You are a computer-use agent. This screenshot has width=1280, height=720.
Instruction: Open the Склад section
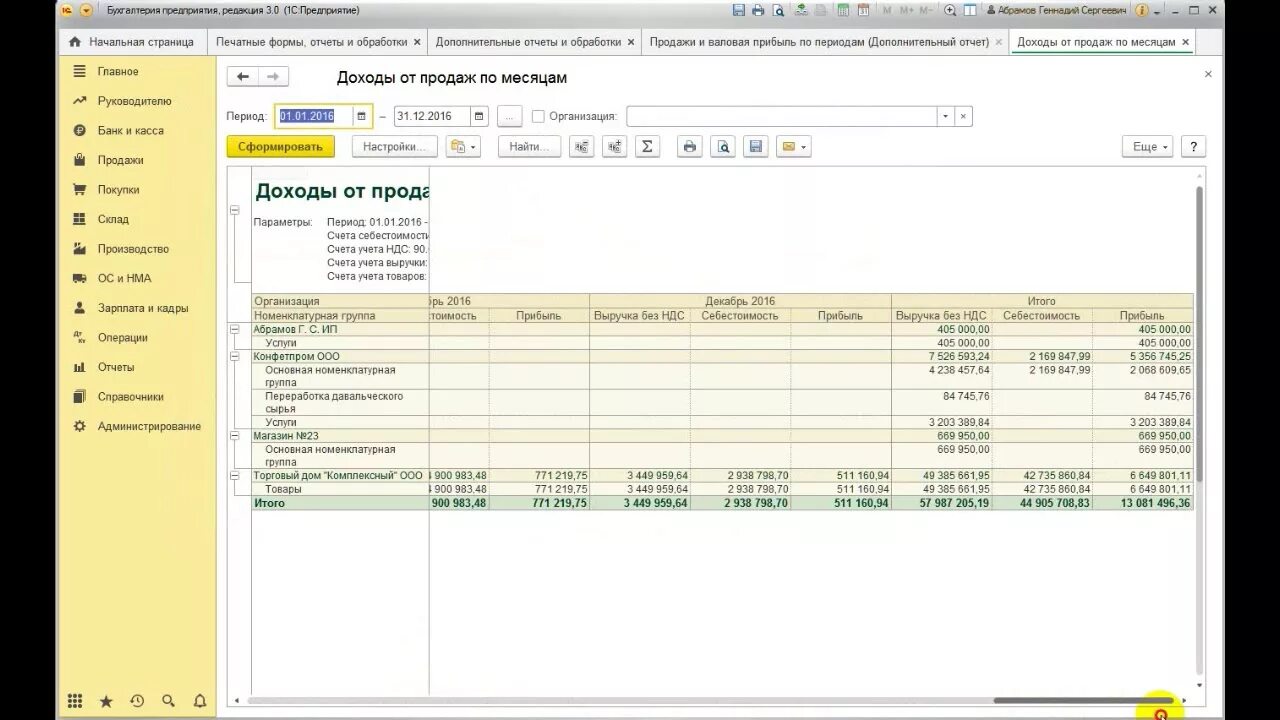pos(113,219)
